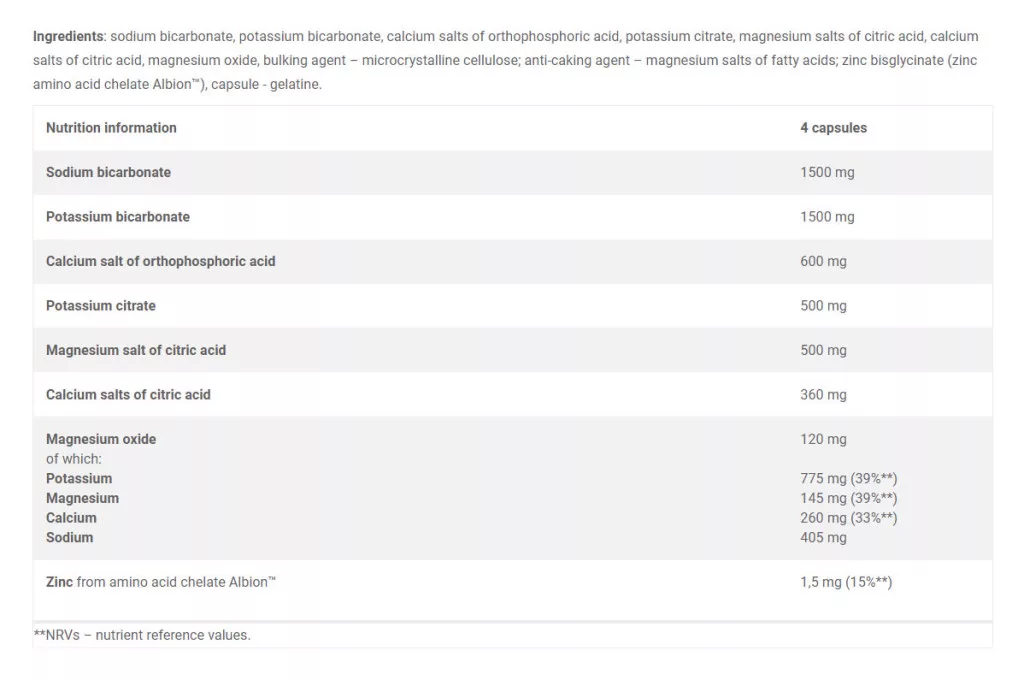Screen dimensions: 1024x680
Task: Click the Nutrition information header cell
Action: [x=111, y=128]
